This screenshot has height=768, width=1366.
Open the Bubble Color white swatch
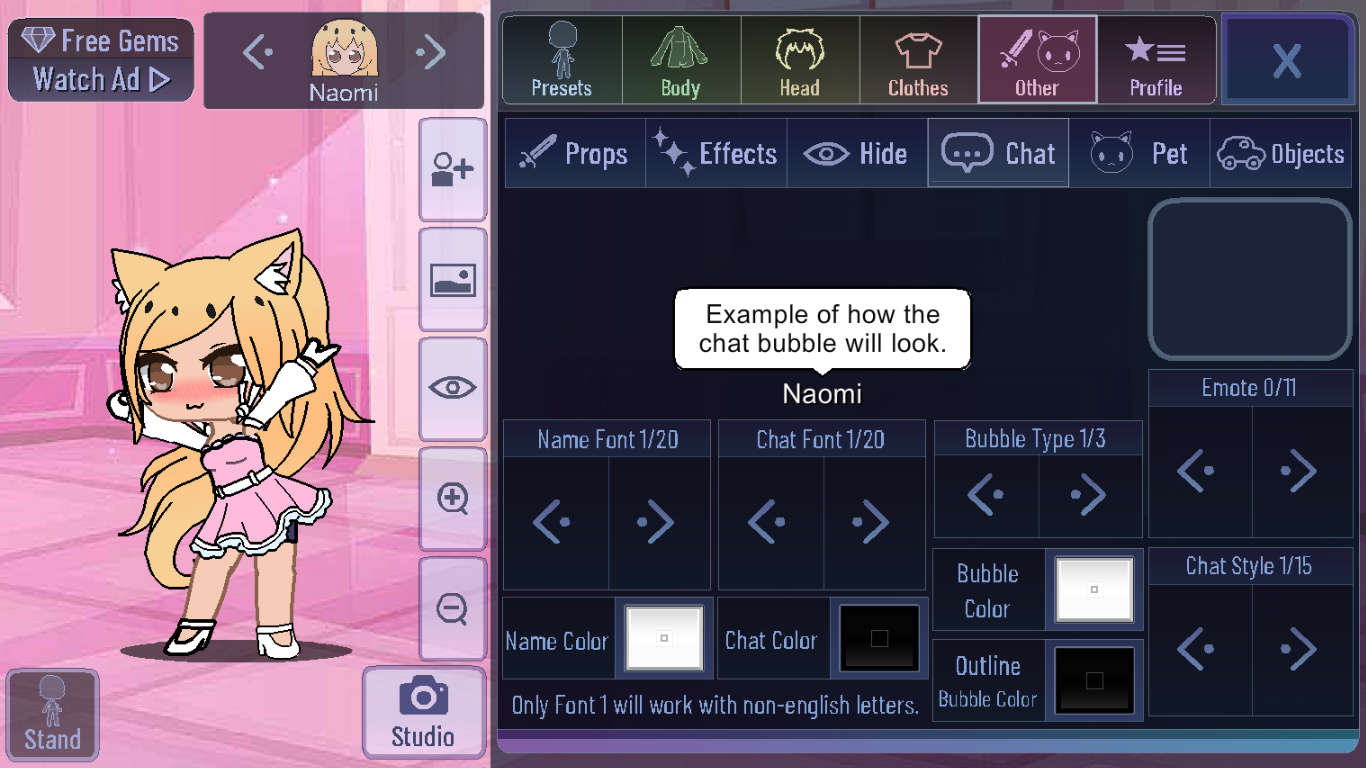[1094, 590]
